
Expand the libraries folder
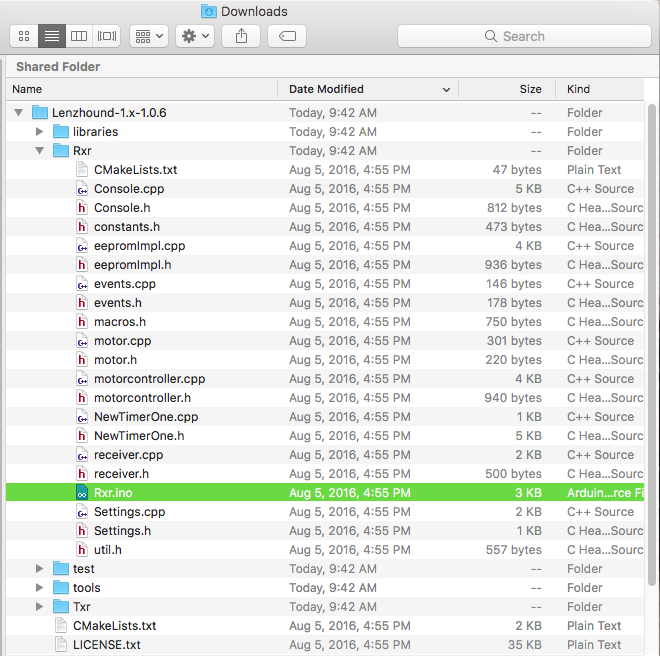point(40,132)
